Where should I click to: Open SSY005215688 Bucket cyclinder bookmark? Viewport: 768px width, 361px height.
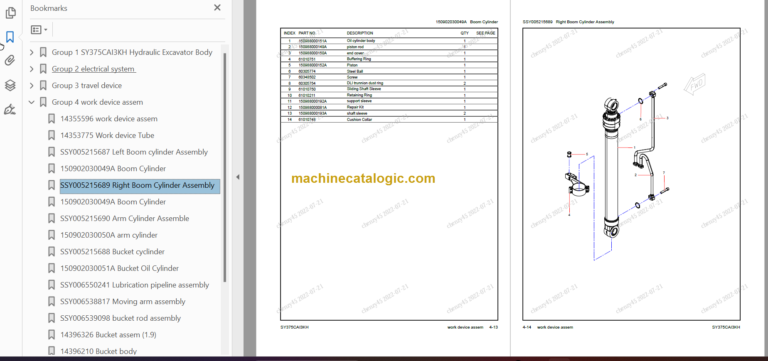(x=112, y=252)
